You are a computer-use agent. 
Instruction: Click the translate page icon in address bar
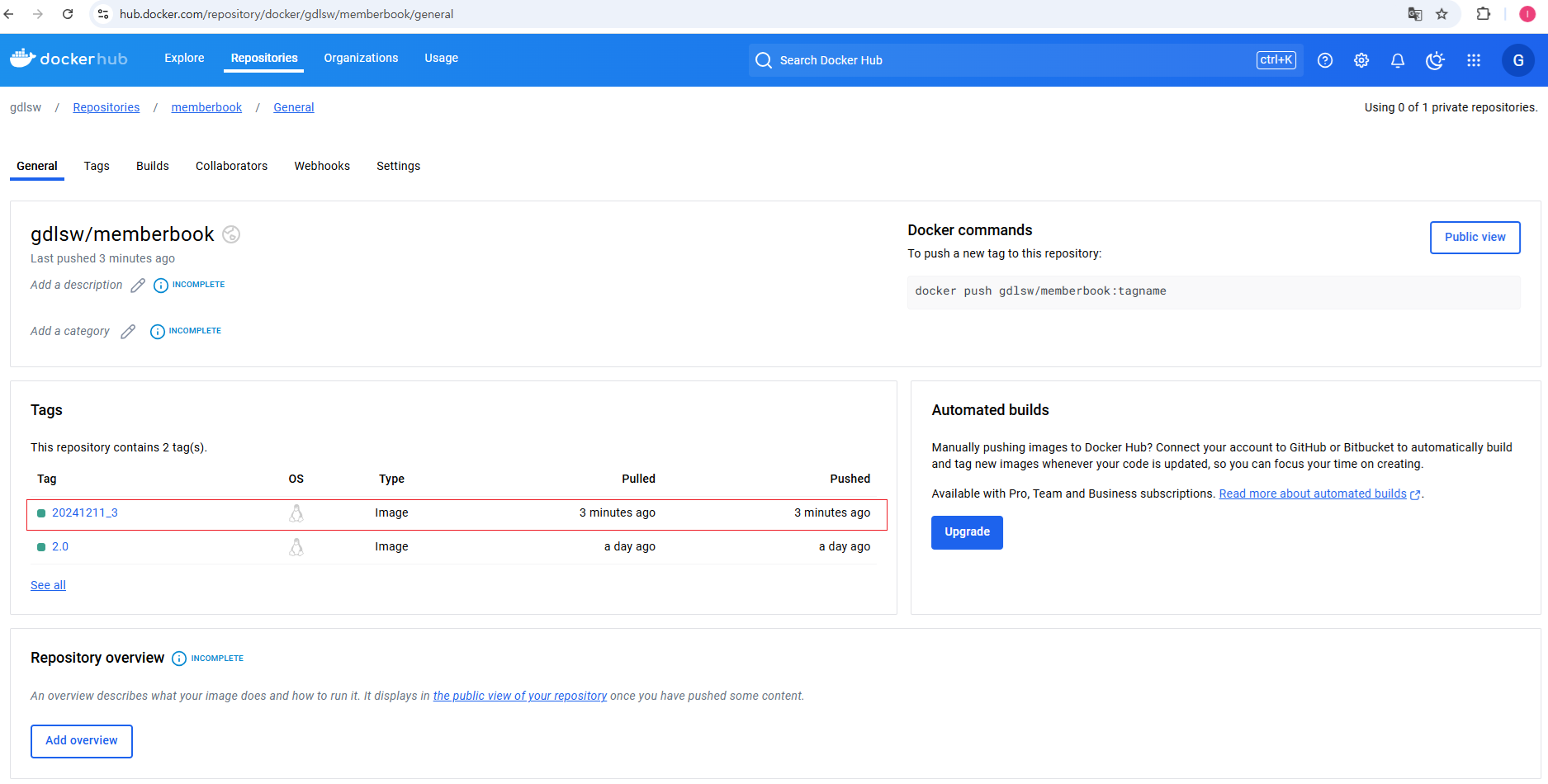click(1415, 14)
